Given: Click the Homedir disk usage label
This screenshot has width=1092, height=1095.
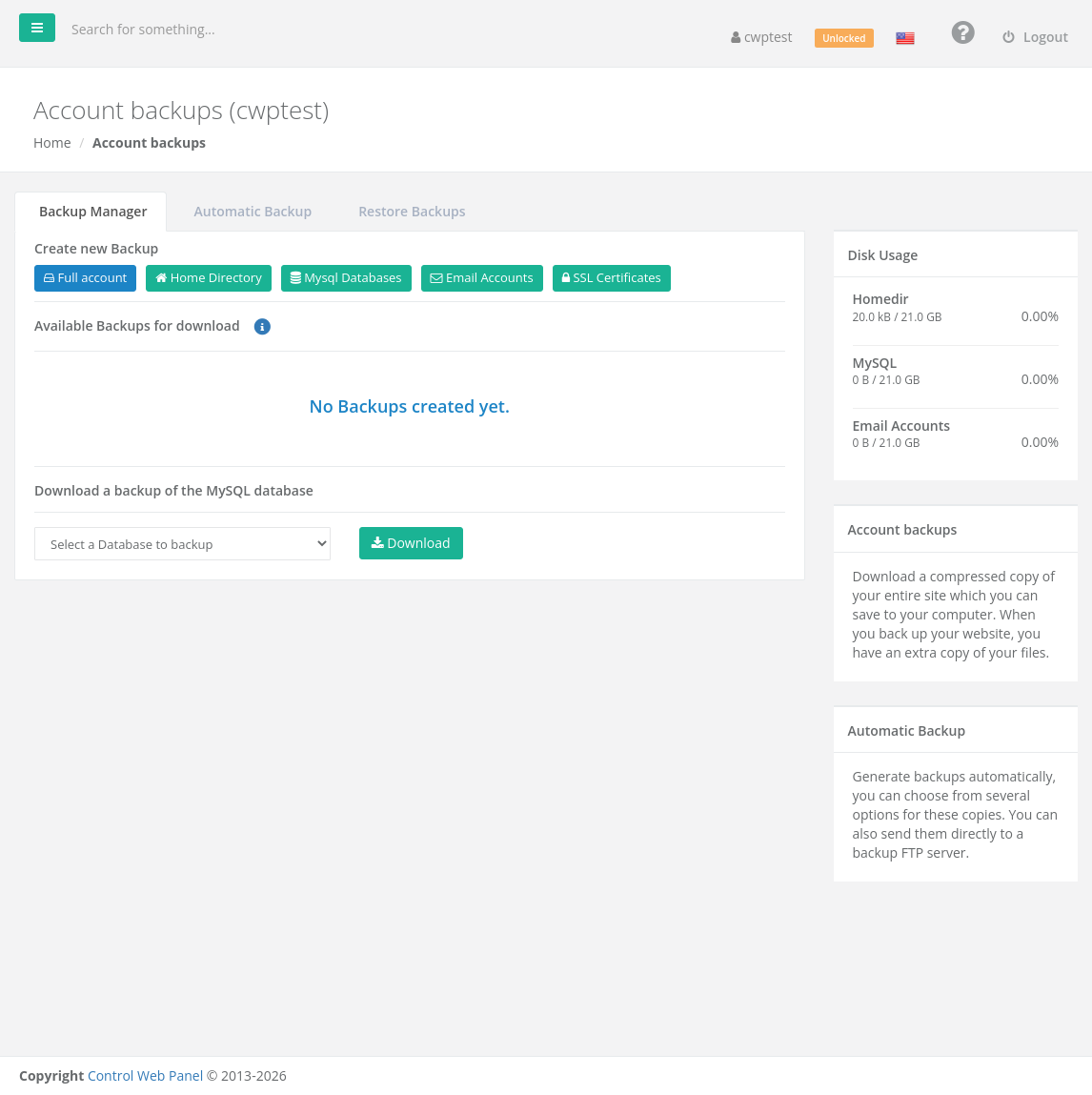Looking at the screenshot, I should click(x=880, y=299).
